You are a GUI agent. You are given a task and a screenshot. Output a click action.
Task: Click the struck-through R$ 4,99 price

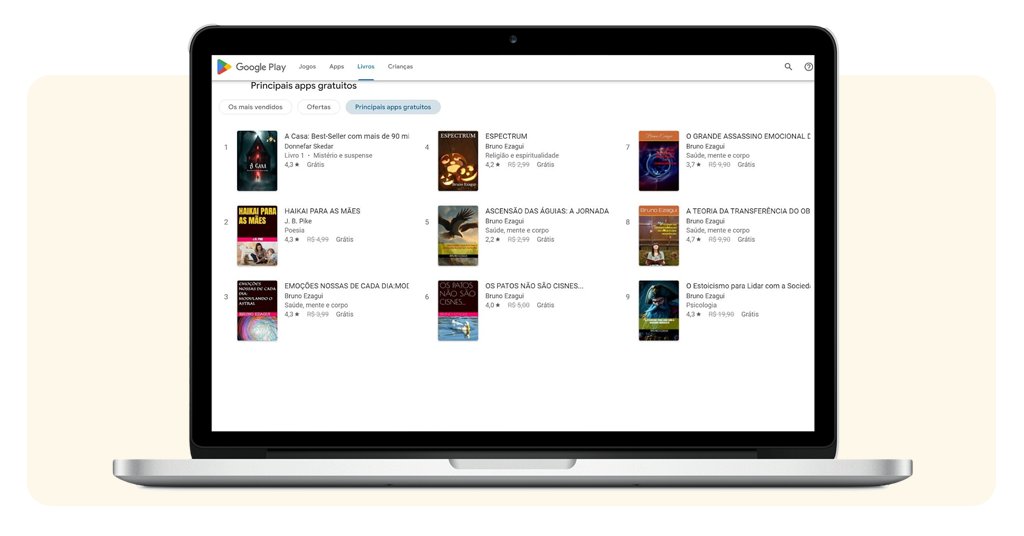click(318, 240)
